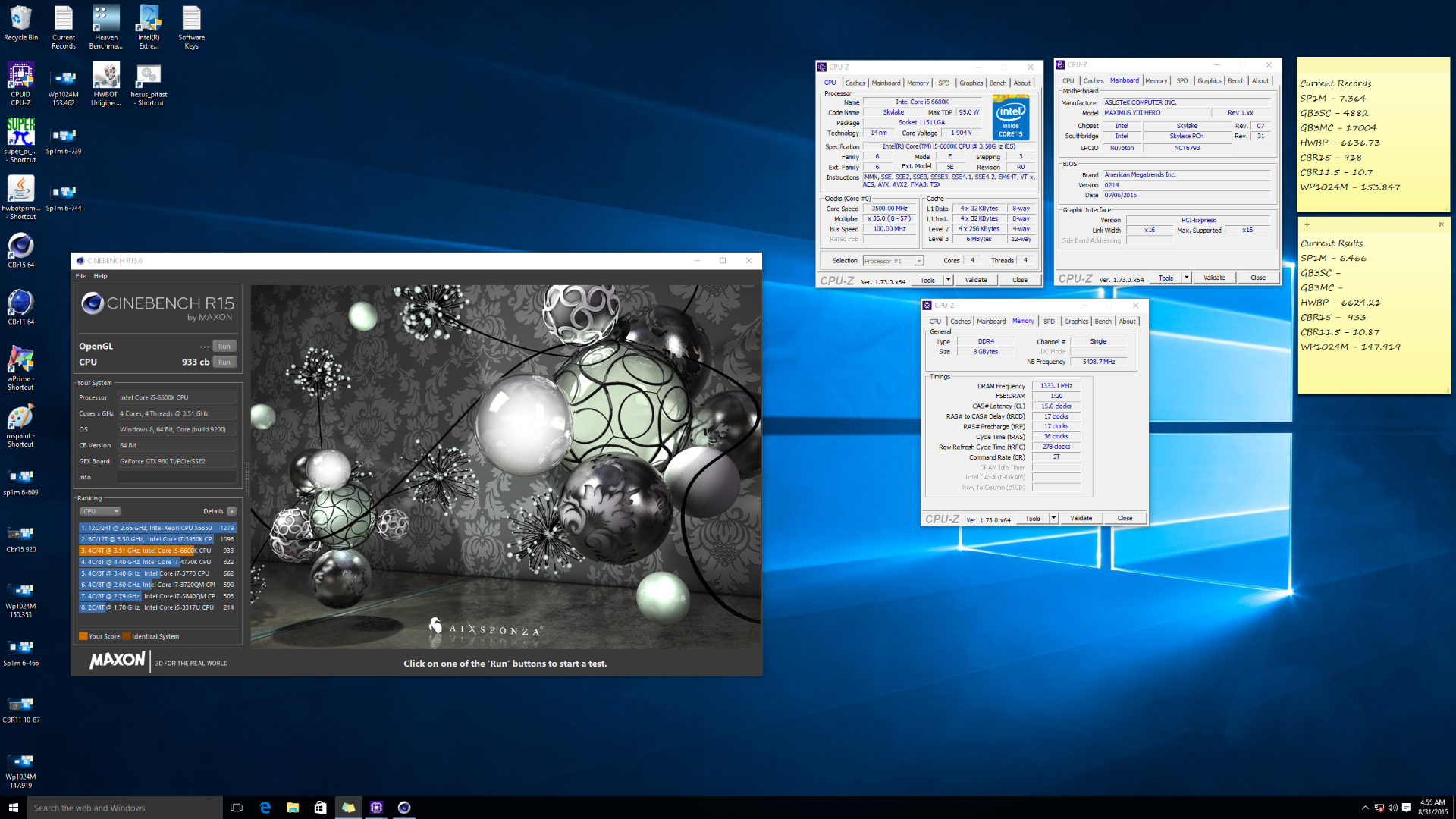Expand the CPU ranking dropdown in Cinebench
1456x819 pixels.
pyautogui.click(x=101, y=511)
